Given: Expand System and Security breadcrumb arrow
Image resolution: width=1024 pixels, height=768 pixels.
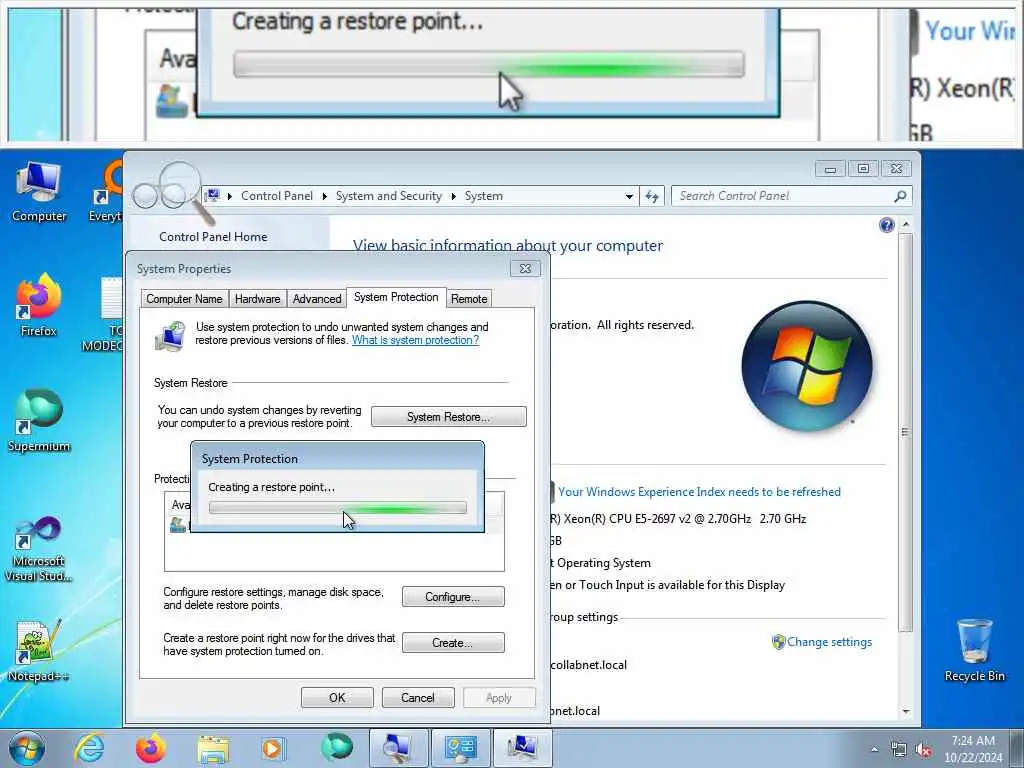Looking at the screenshot, I should point(453,196).
